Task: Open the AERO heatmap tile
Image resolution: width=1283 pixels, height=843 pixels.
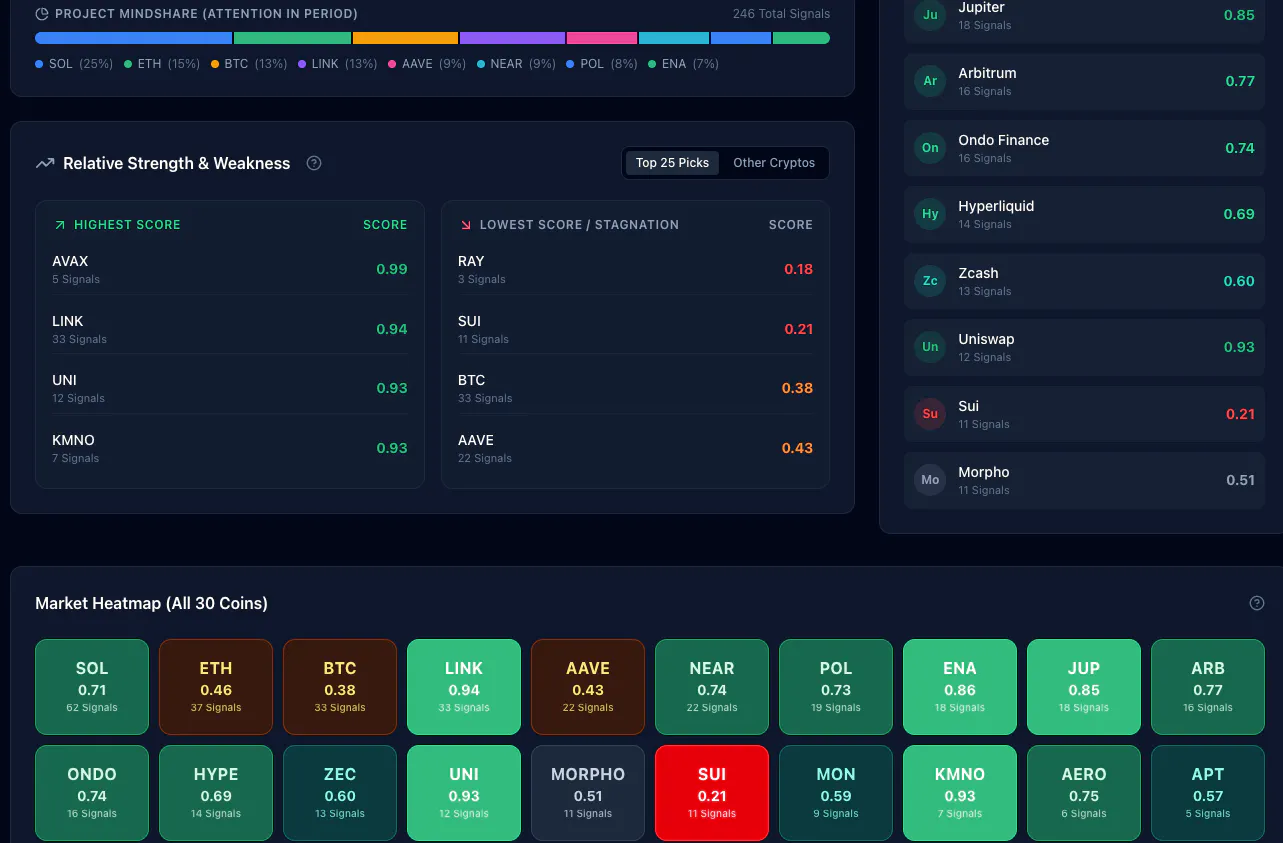Action: (1084, 793)
